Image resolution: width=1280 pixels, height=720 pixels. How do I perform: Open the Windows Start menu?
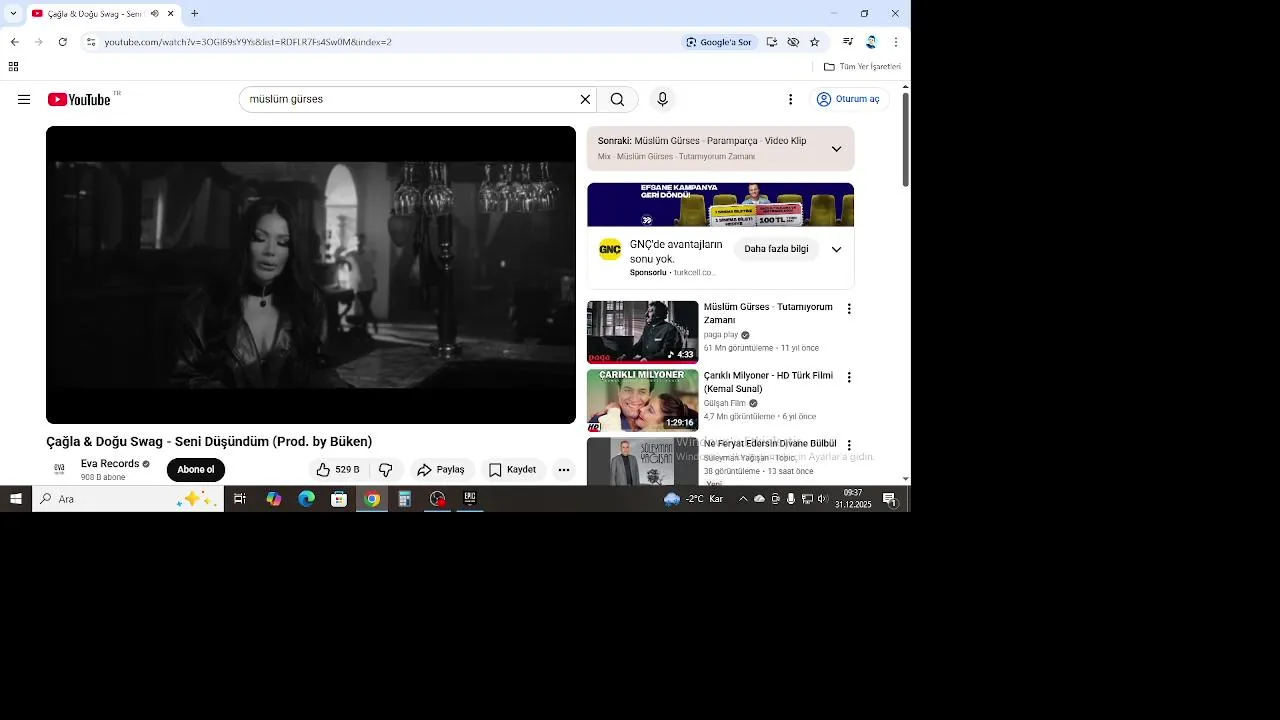15,499
